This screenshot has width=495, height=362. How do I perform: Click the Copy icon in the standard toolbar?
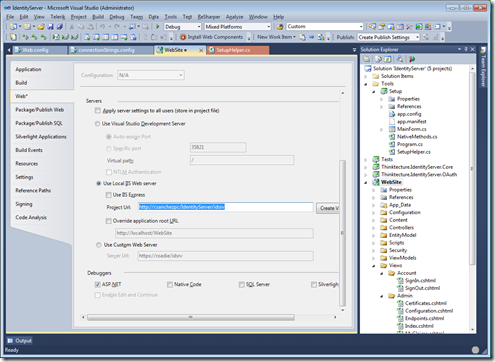(81, 27)
